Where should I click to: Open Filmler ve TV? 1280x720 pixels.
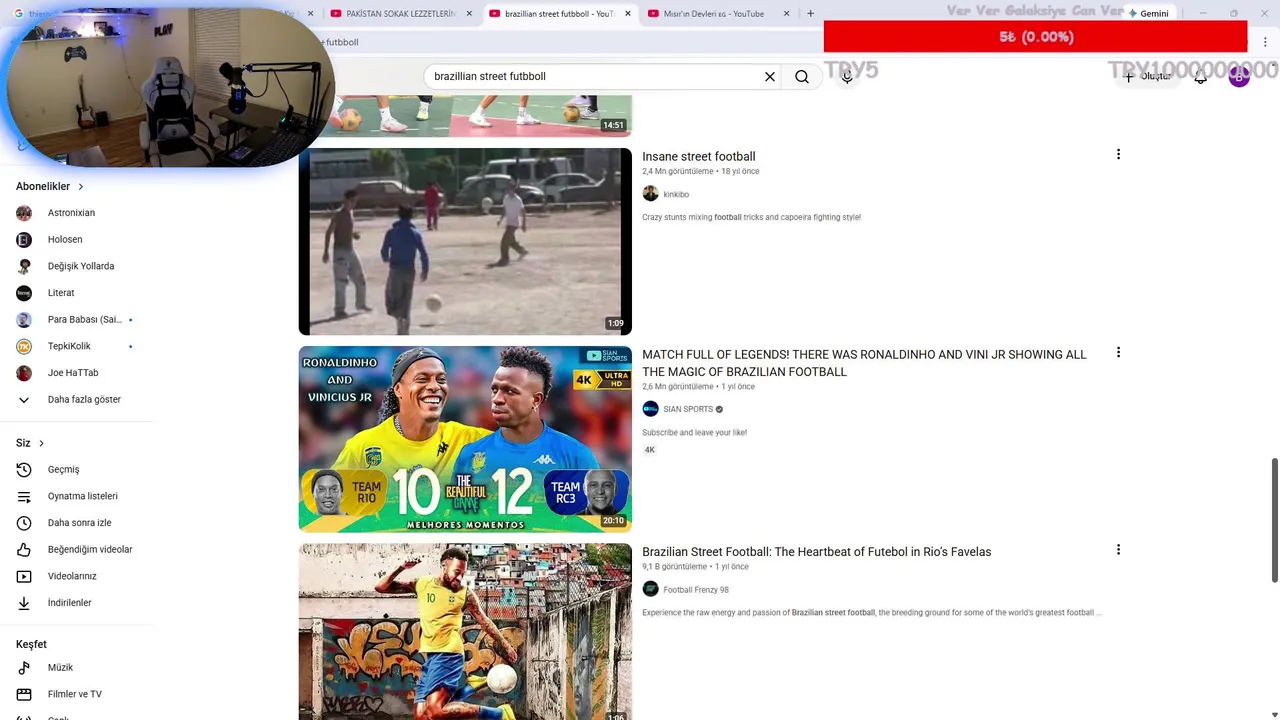tap(76, 694)
